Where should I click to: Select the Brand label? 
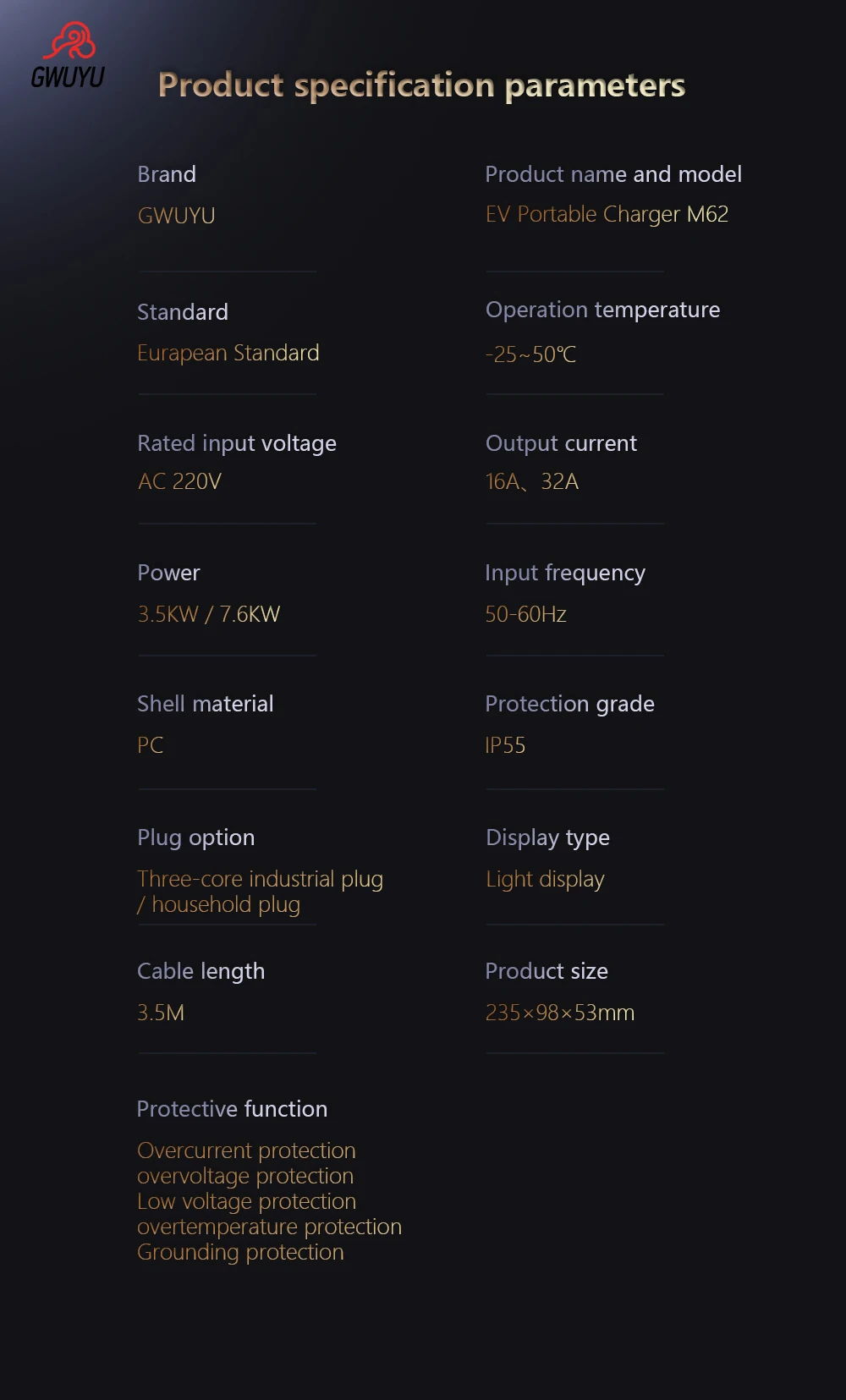[167, 174]
